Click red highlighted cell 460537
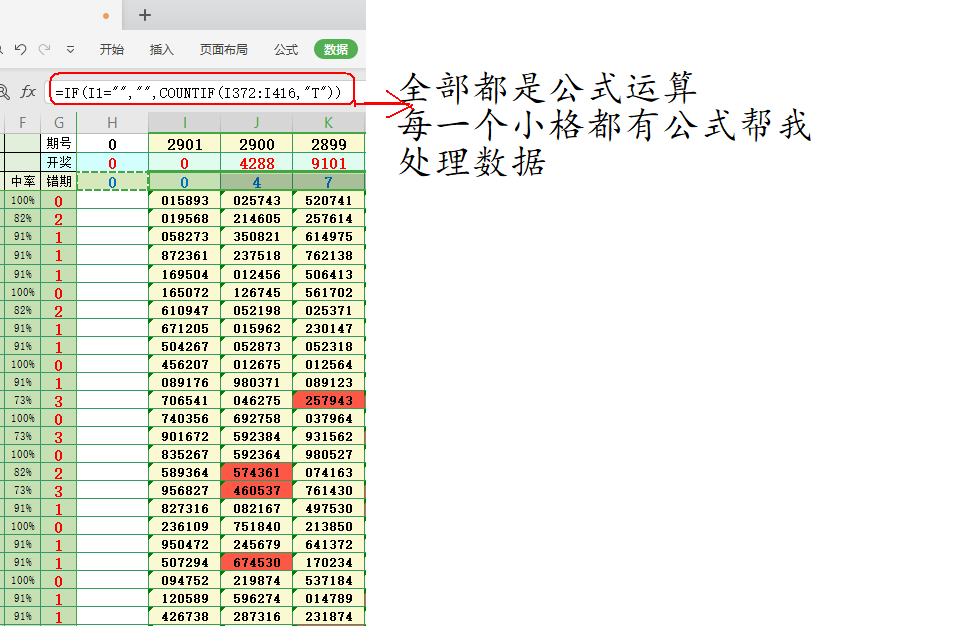This screenshot has width=972, height=632. 257,490
